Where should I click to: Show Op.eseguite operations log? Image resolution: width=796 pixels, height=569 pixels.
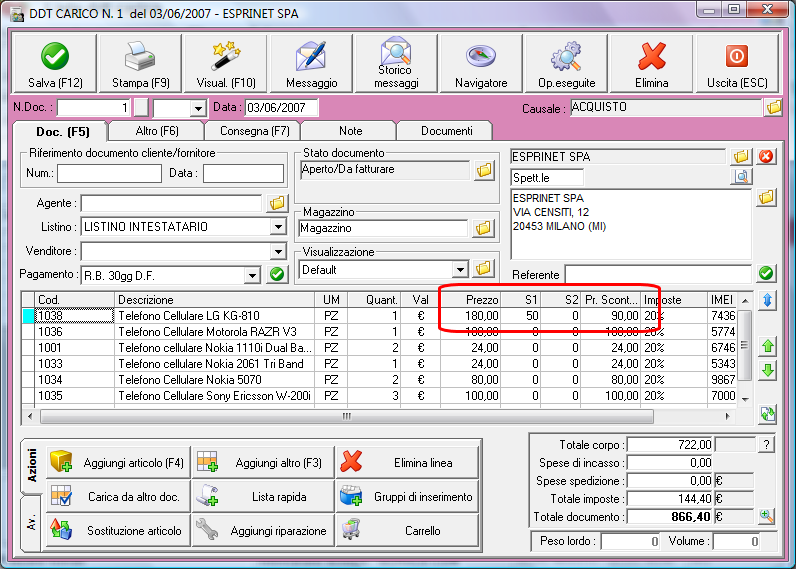tap(567, 64)
